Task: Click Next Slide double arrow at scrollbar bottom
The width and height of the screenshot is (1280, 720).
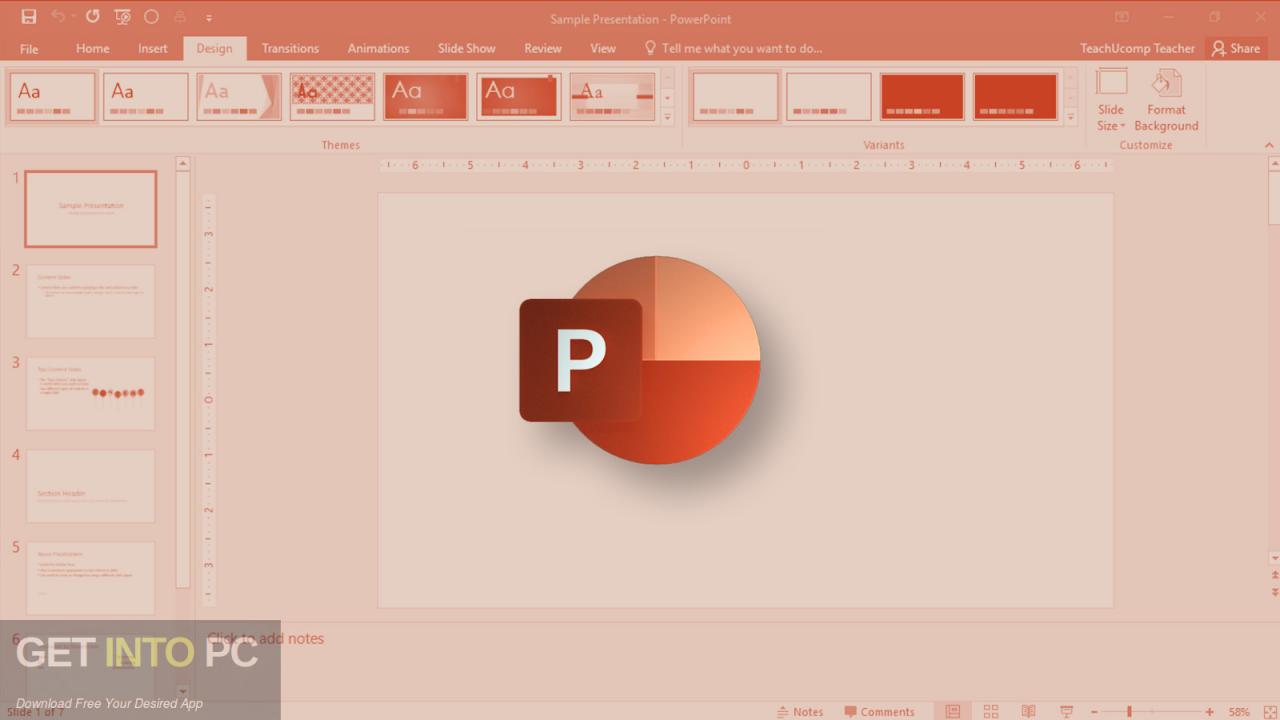Action: click(x=1274, y=592)
